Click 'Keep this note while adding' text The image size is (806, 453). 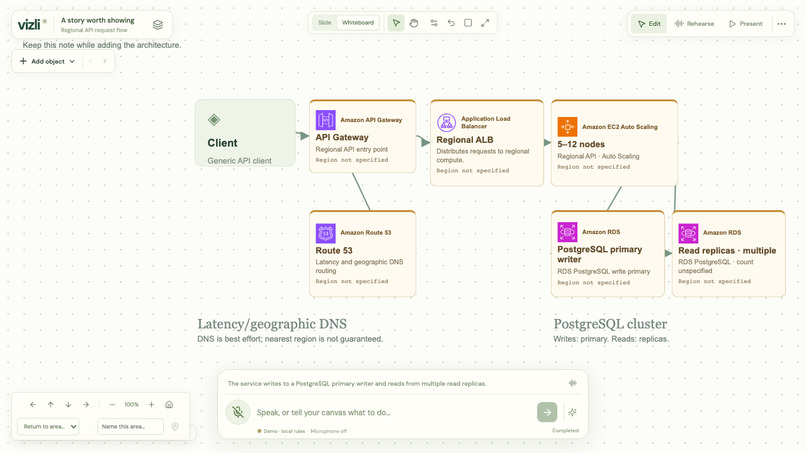(102, 45)
